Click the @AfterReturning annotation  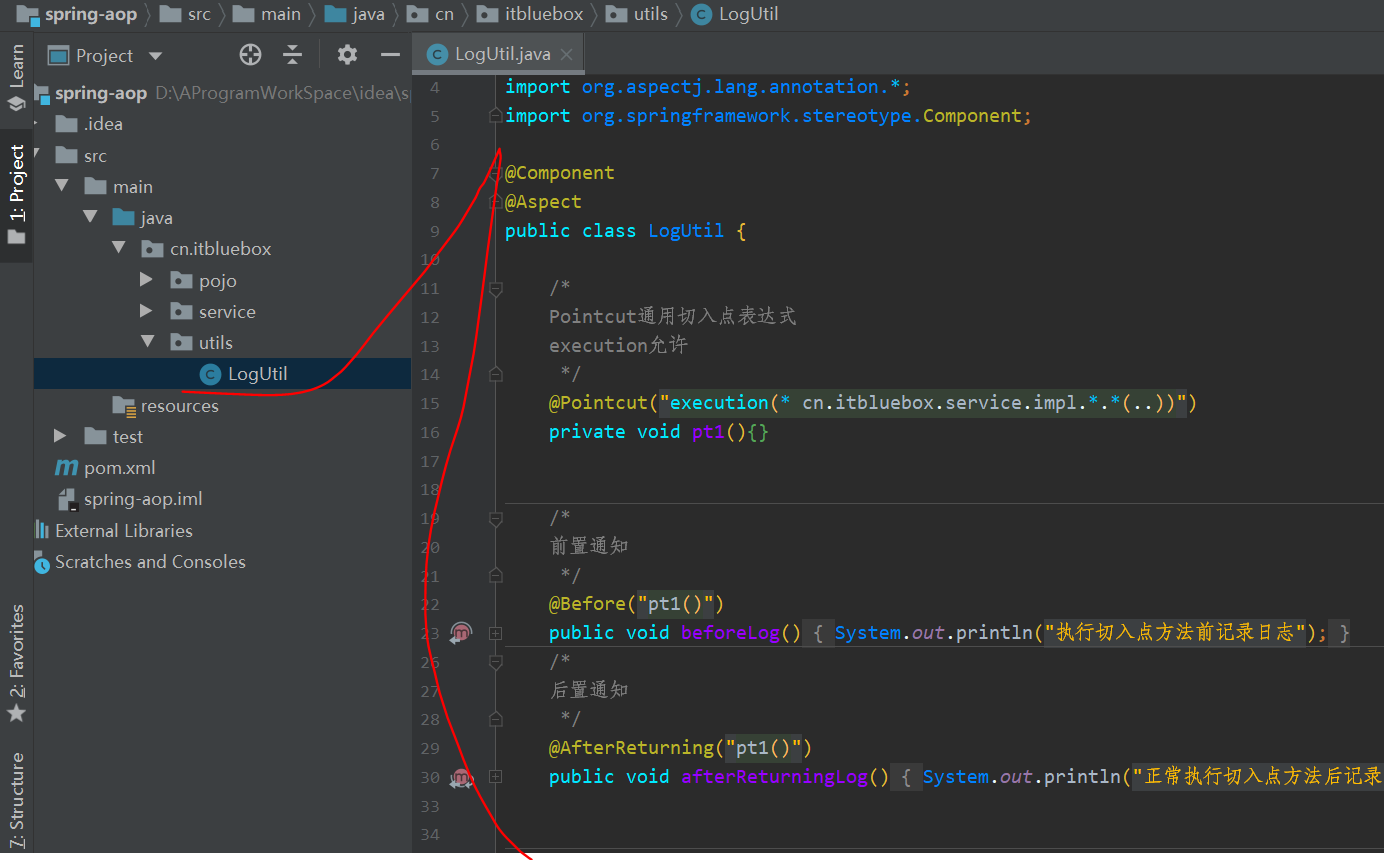tap(631, 748)
